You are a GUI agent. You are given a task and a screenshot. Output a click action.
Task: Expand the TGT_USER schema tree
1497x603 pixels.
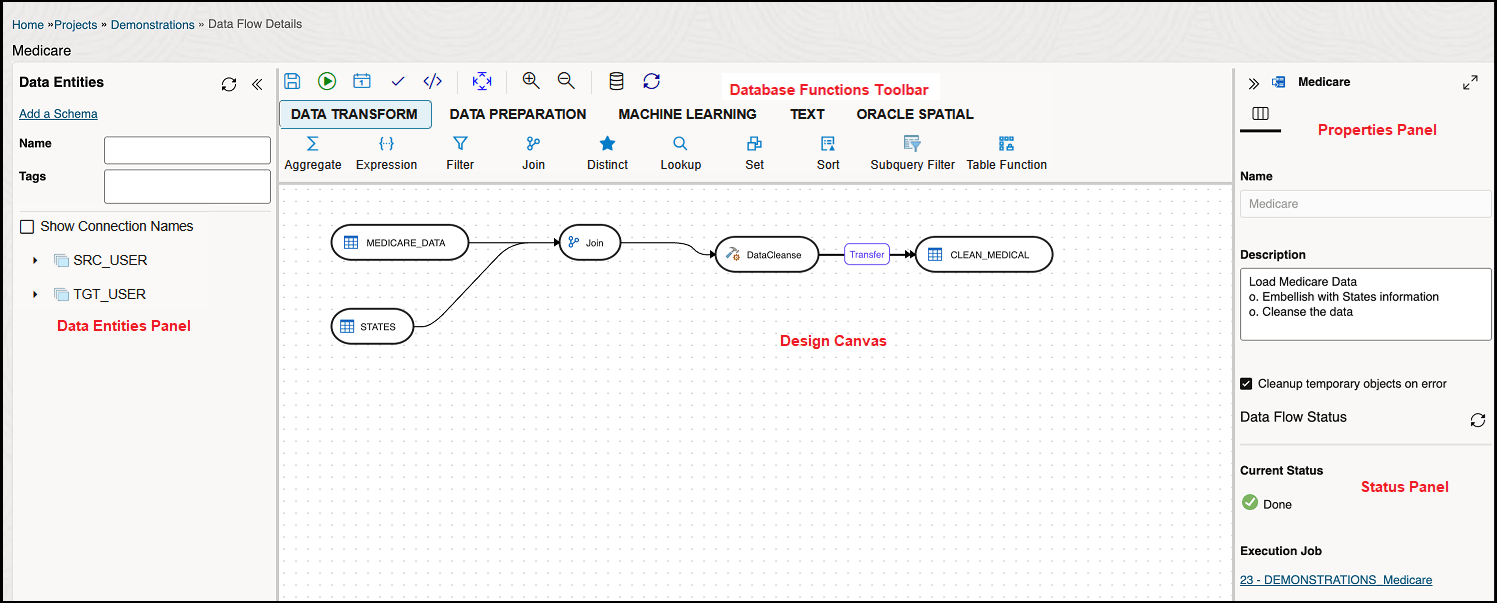pos(35,294)
